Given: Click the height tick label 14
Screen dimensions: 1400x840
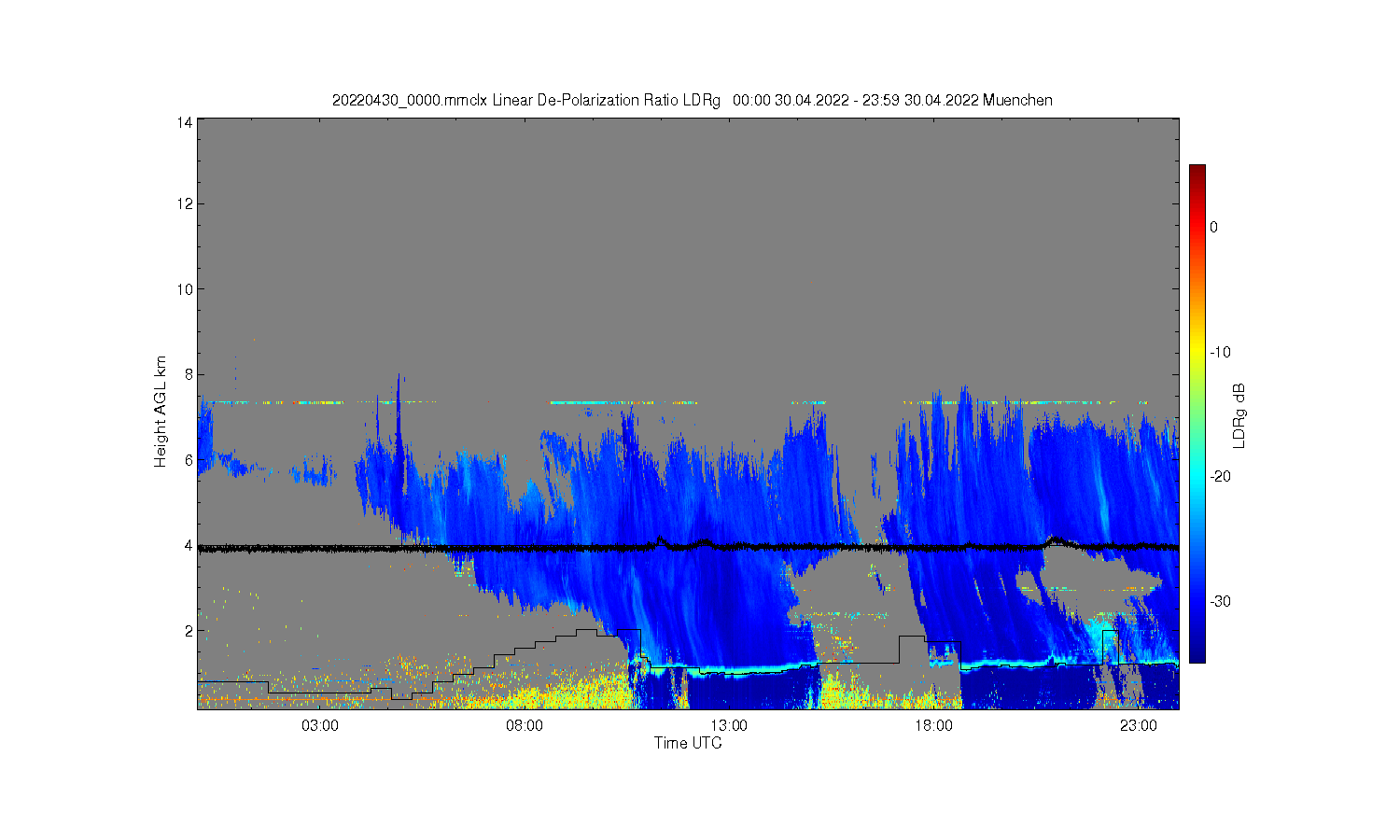Looking at the screenshot, I should [x=186, y=122].
